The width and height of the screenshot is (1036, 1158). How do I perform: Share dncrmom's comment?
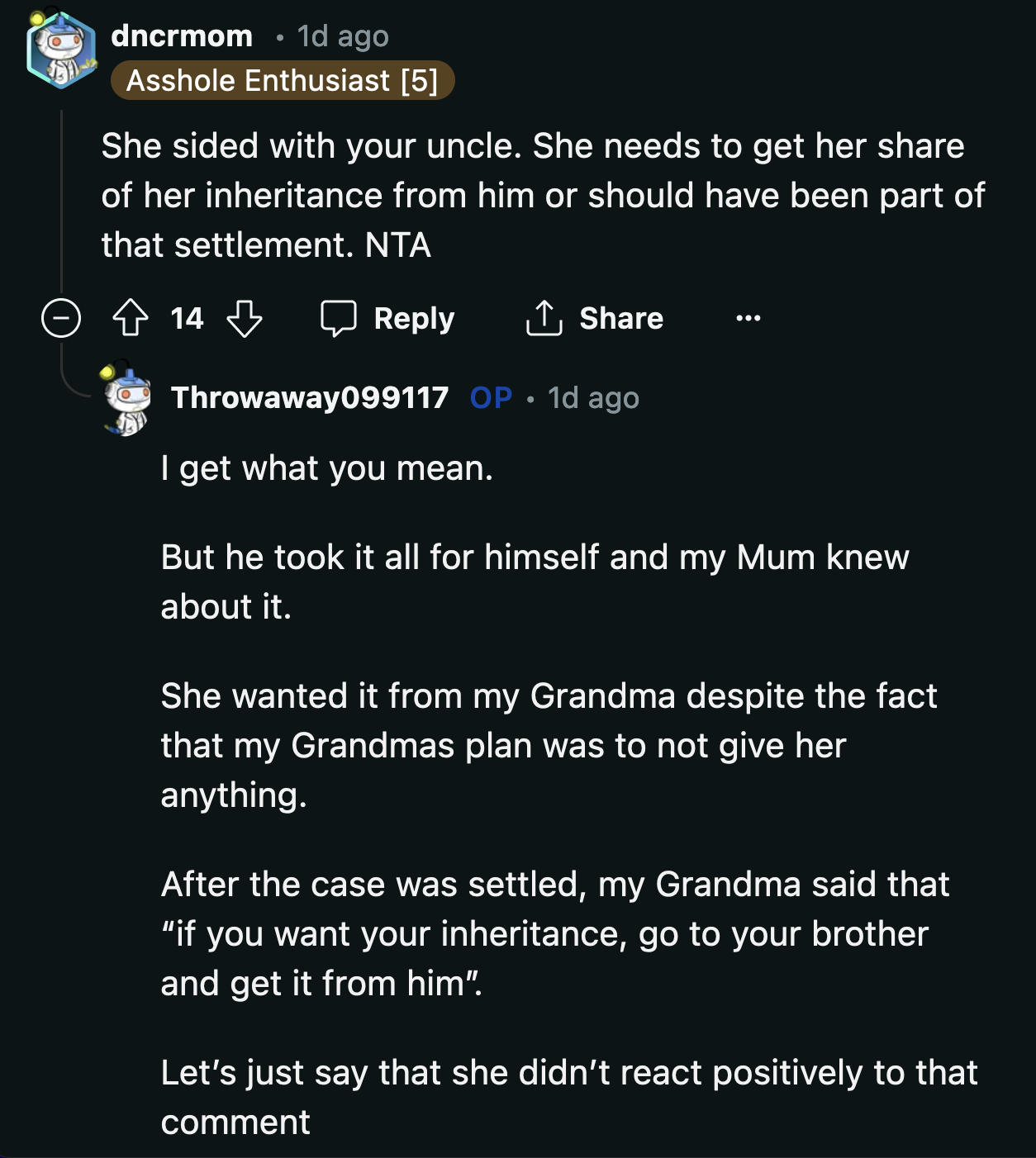pyautogui.click(x=594, y=318)
